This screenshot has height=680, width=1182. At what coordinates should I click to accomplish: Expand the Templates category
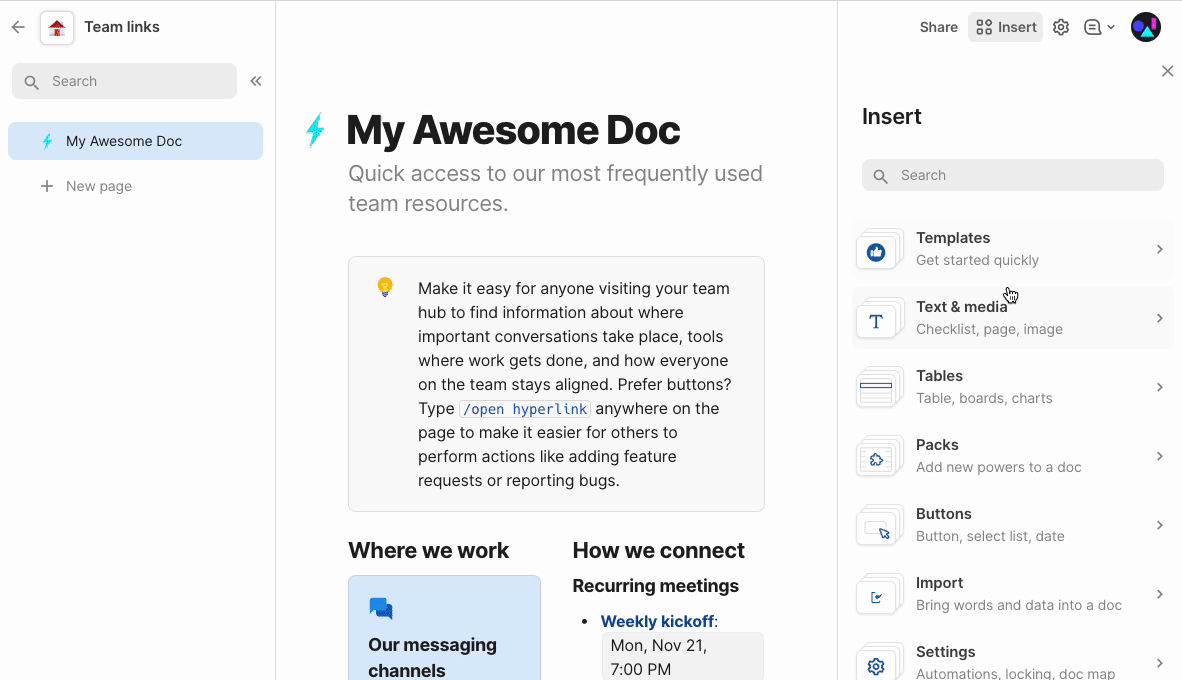[x=1012, y=249]
